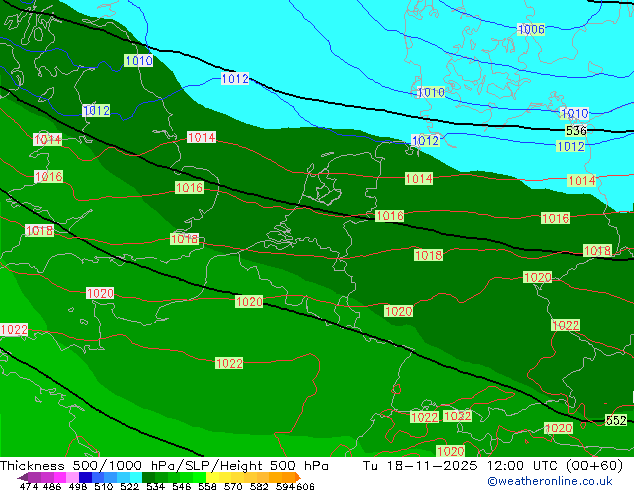Click the dark navy blue colorbar swatch

(85, 477)
